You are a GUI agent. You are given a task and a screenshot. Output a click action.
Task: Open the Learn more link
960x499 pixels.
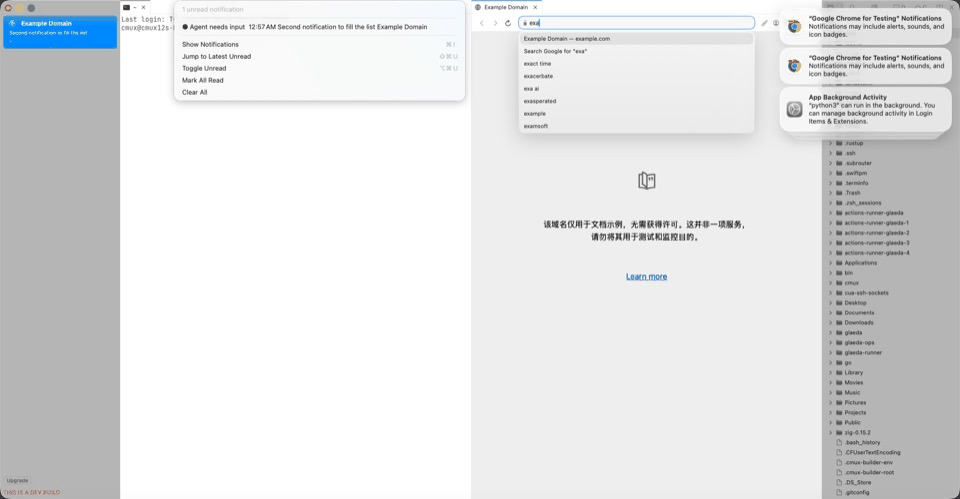(647, 277)
